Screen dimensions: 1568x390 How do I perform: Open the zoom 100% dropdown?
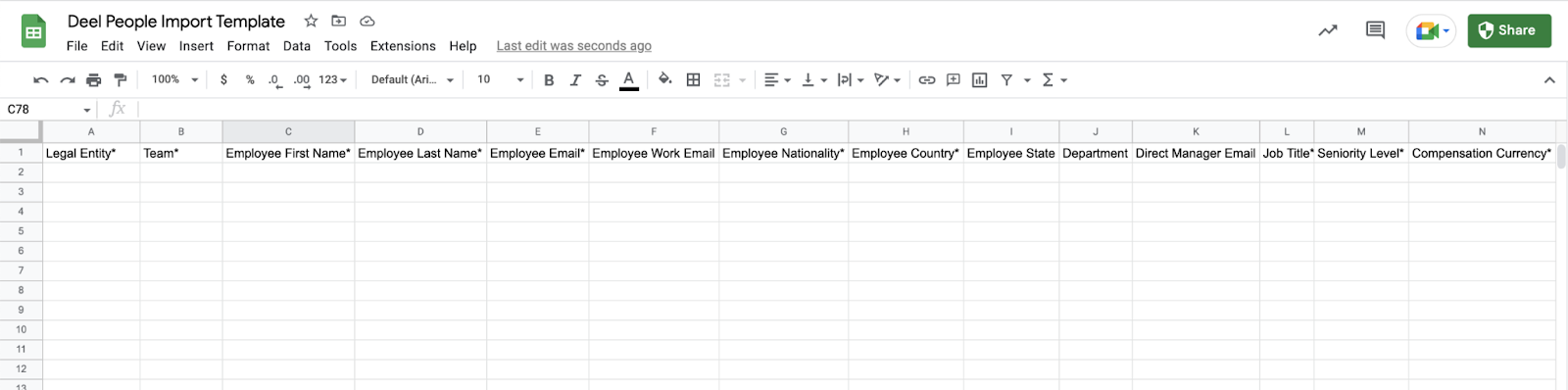click(174, 80)
